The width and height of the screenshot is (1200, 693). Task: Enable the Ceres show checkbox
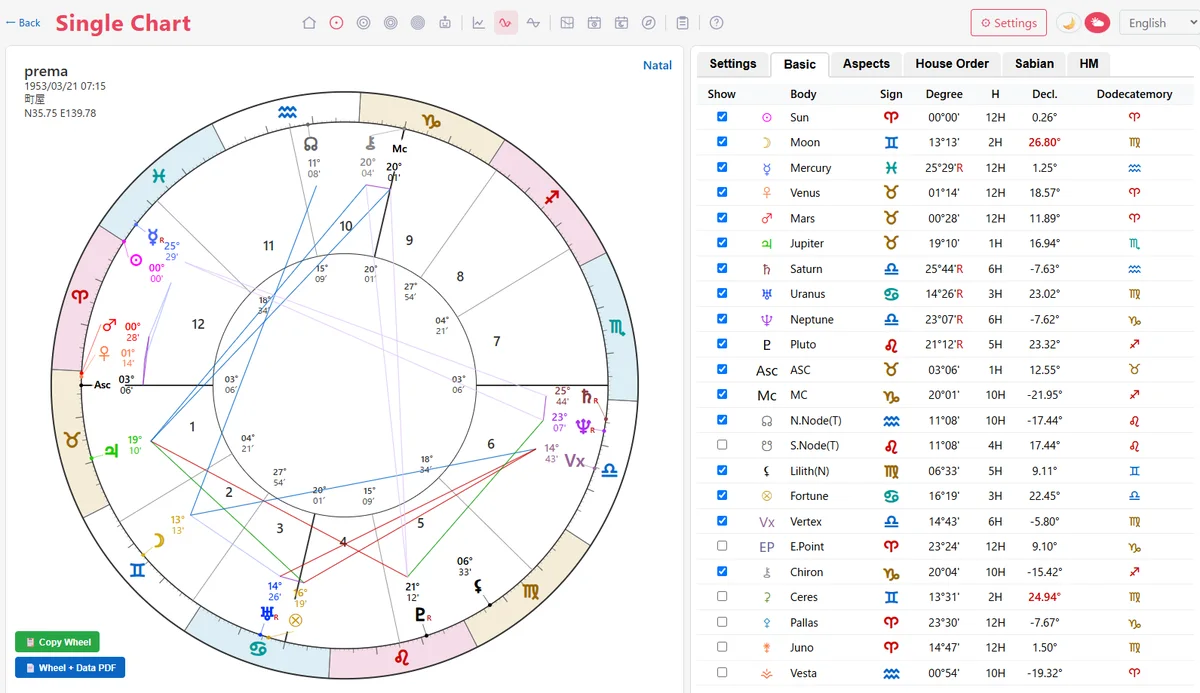[x=722, y=597]
